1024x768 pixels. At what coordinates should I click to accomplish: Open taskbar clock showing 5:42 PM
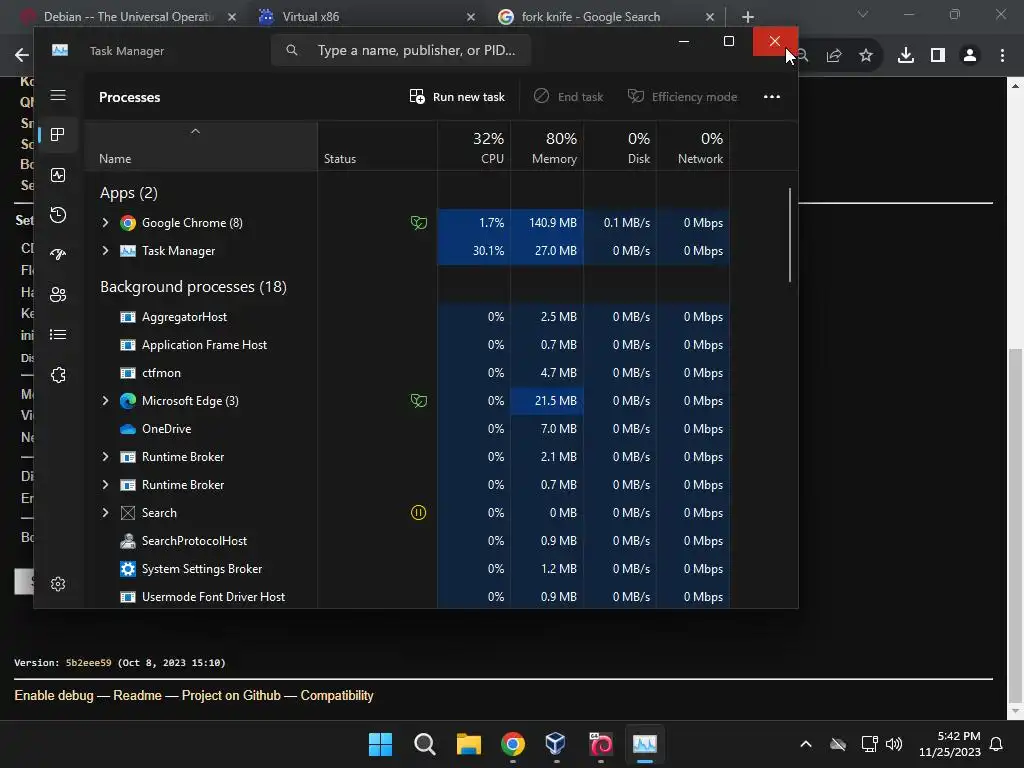pyautogui.click(x=950, y=744)
